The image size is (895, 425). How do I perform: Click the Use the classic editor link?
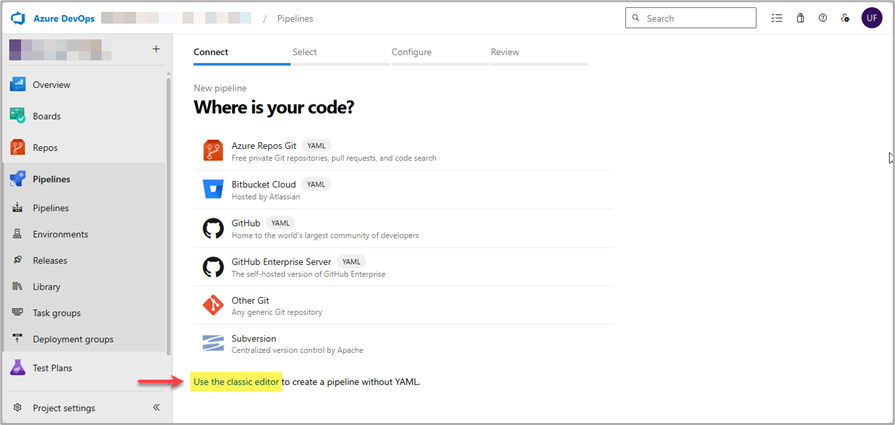click(236, 382)
